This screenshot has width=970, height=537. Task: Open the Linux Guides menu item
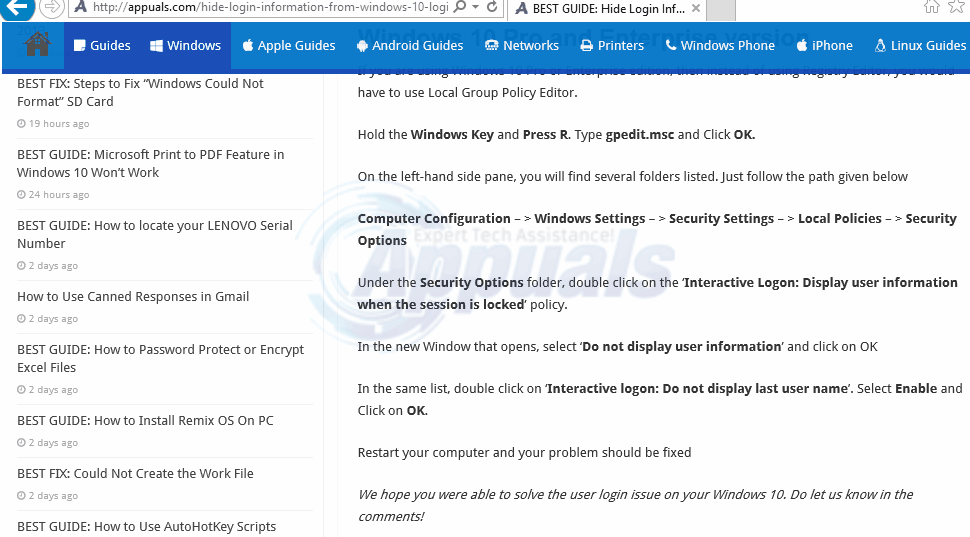click(921, 45)
